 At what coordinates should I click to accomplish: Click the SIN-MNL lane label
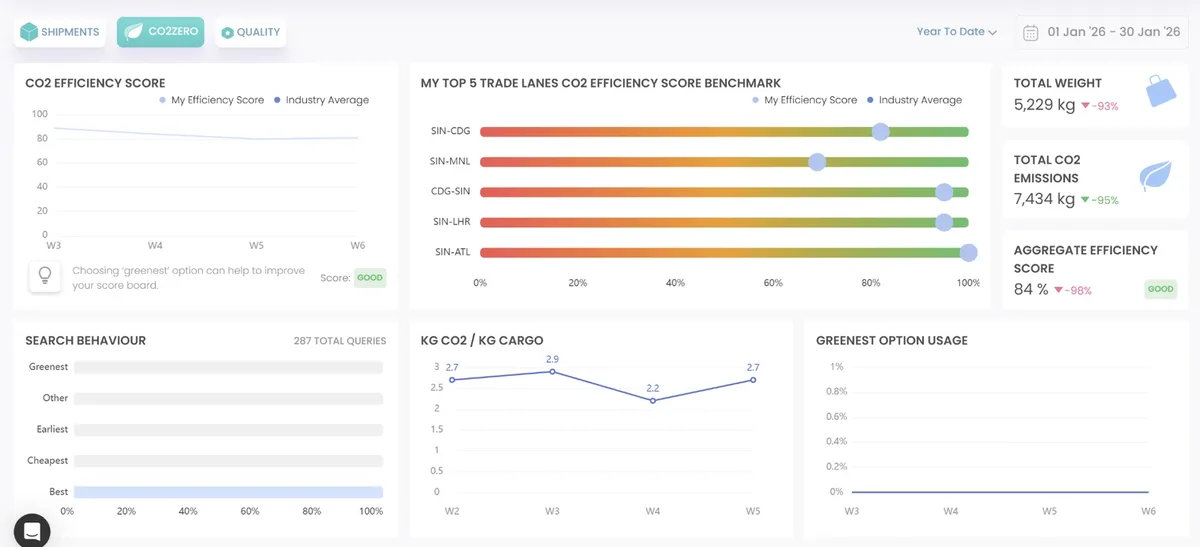(450, 161)
